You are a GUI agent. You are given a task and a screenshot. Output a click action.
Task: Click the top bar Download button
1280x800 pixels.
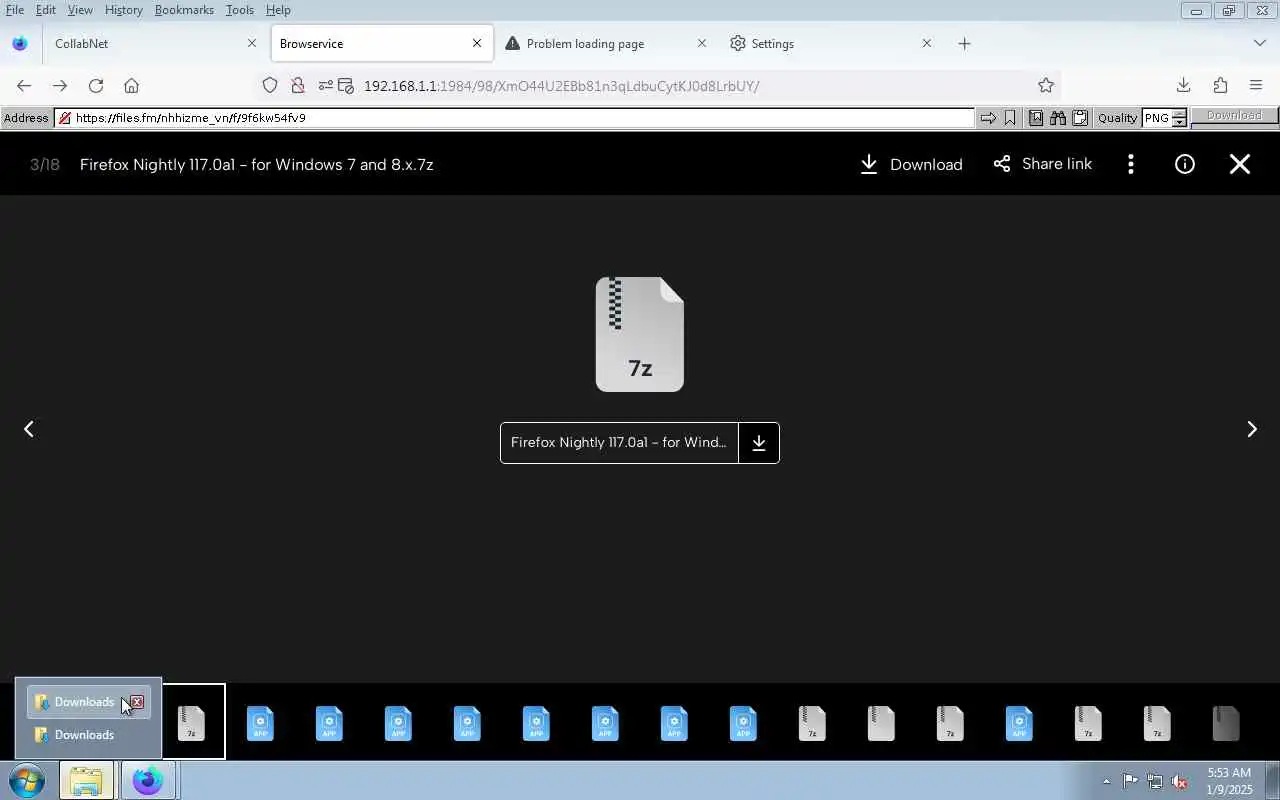pyautogui.click(x=911, y=164)
